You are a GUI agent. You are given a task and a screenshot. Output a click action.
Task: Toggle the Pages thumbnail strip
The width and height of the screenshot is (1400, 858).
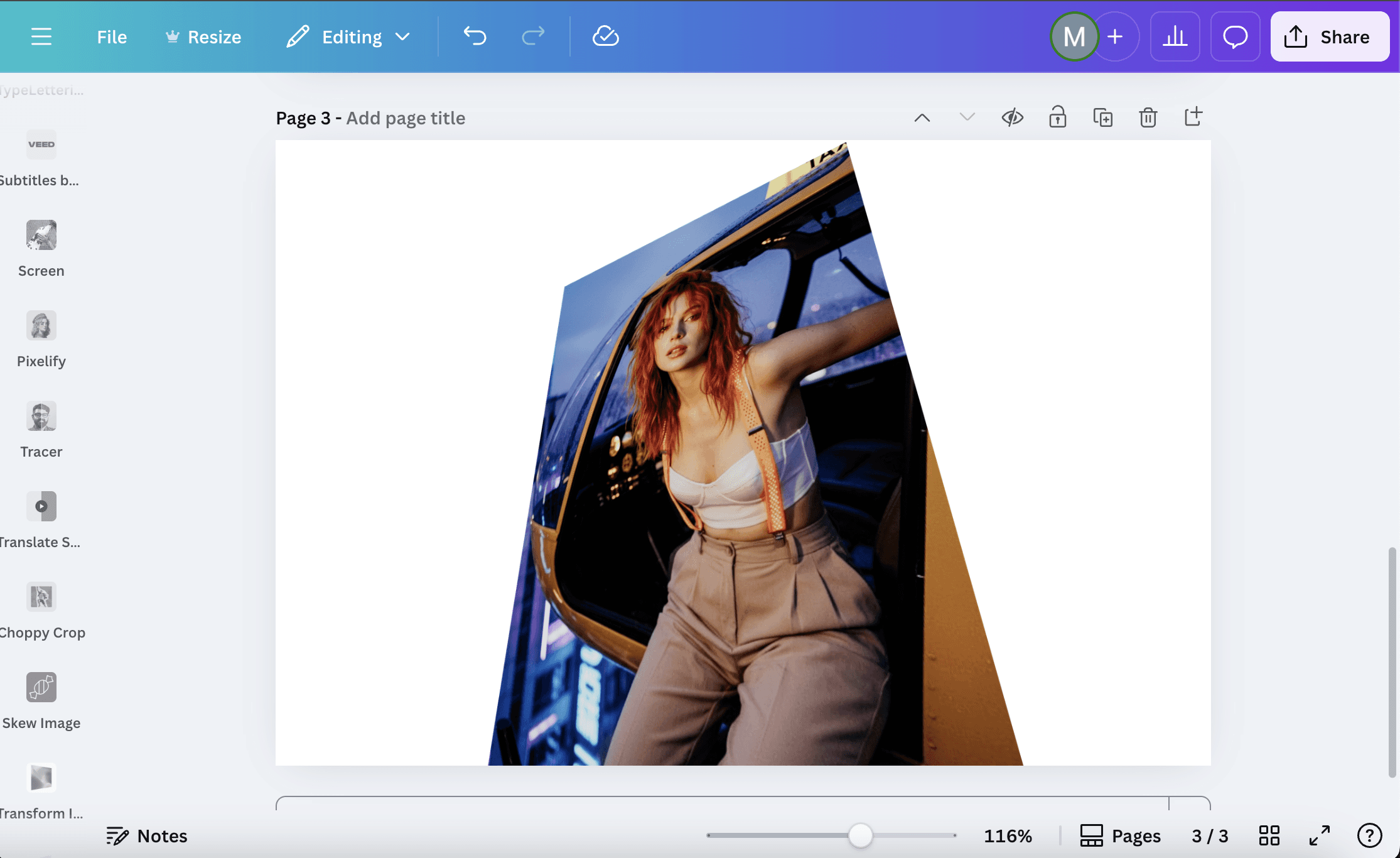(x=1120, y=836)
